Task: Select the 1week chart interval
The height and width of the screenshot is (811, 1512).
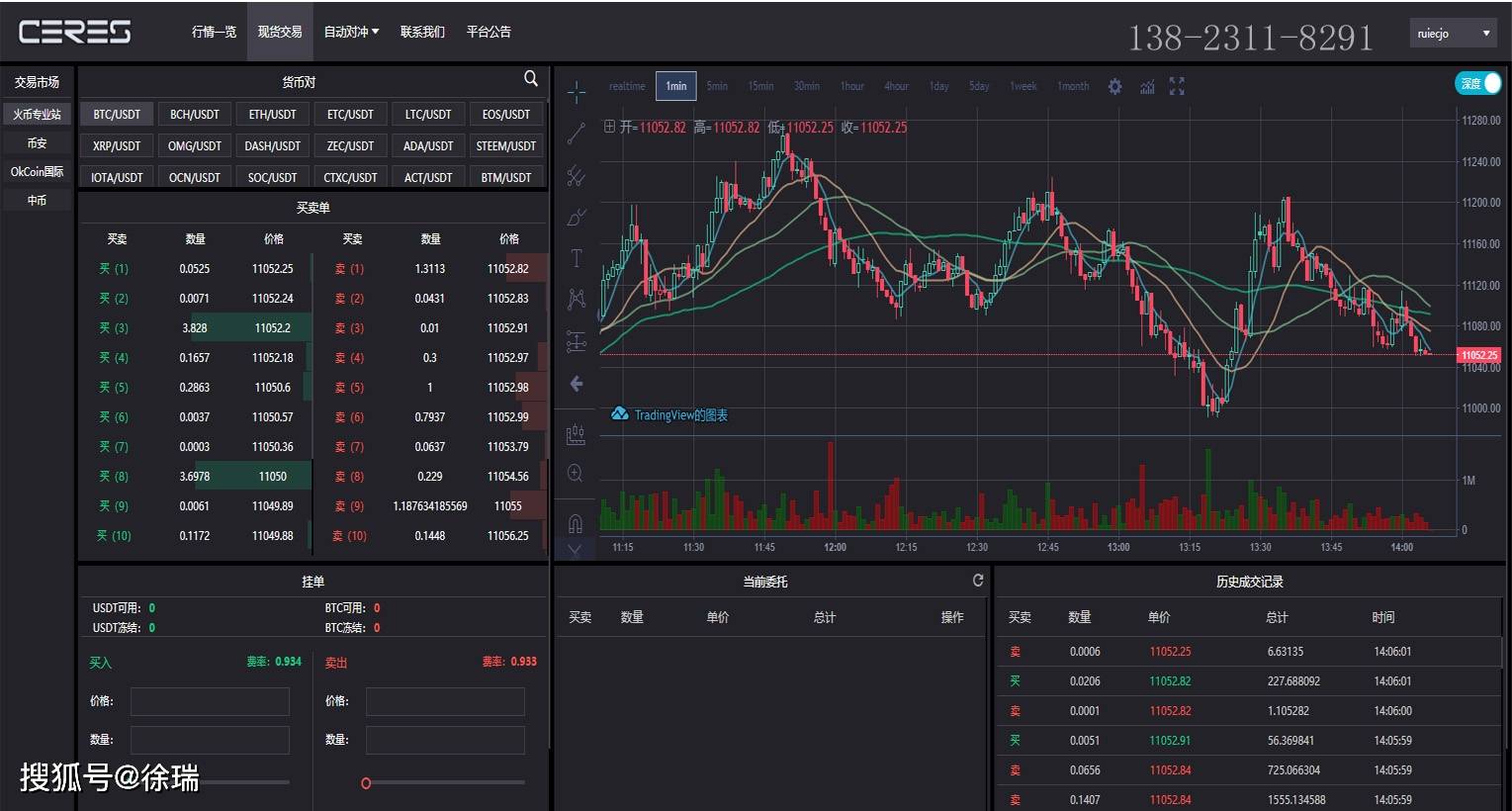Action: 1023,86
